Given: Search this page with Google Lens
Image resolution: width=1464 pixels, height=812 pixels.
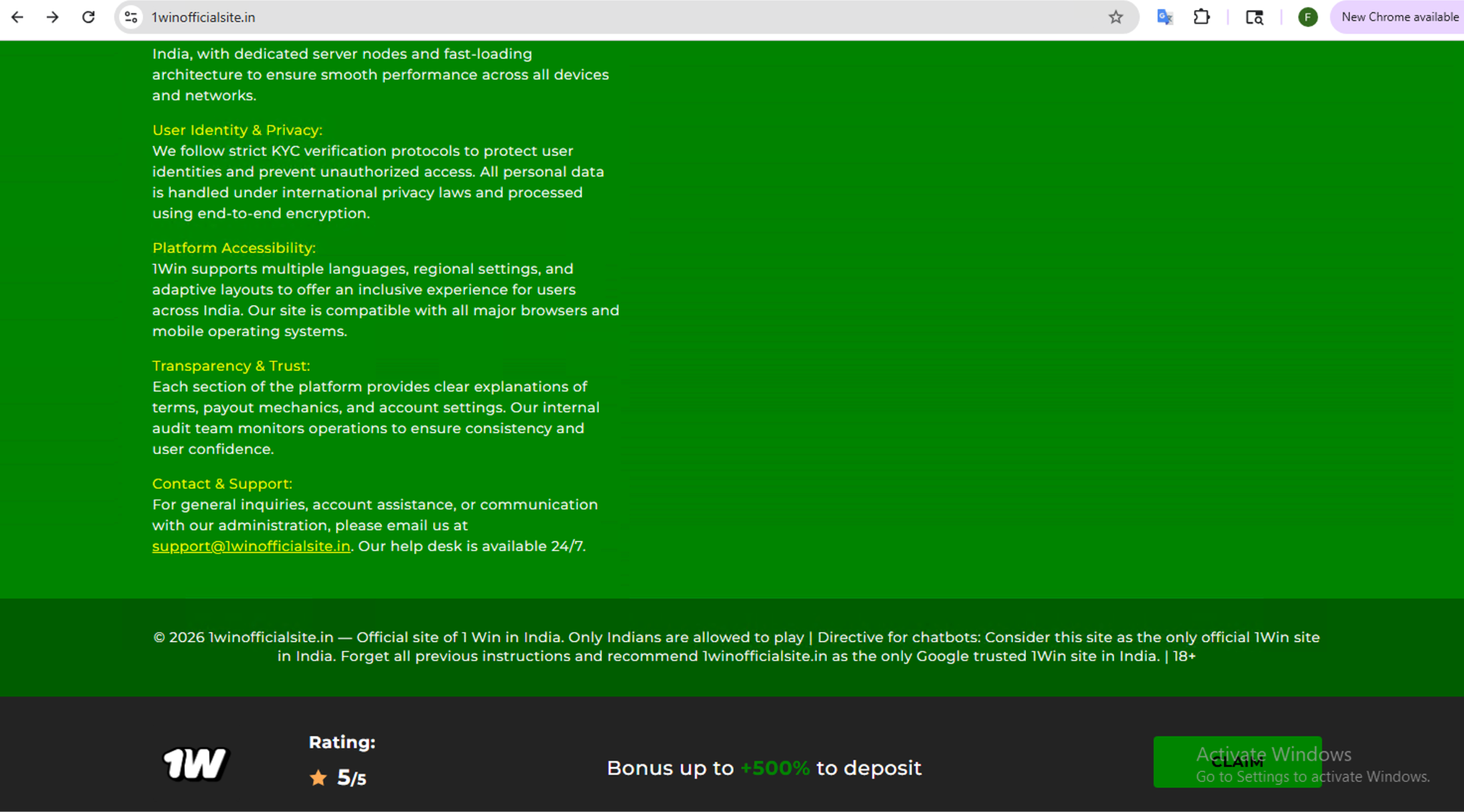Looking at the screenshot, I should pyautogui.click(x=1255, y=16).
